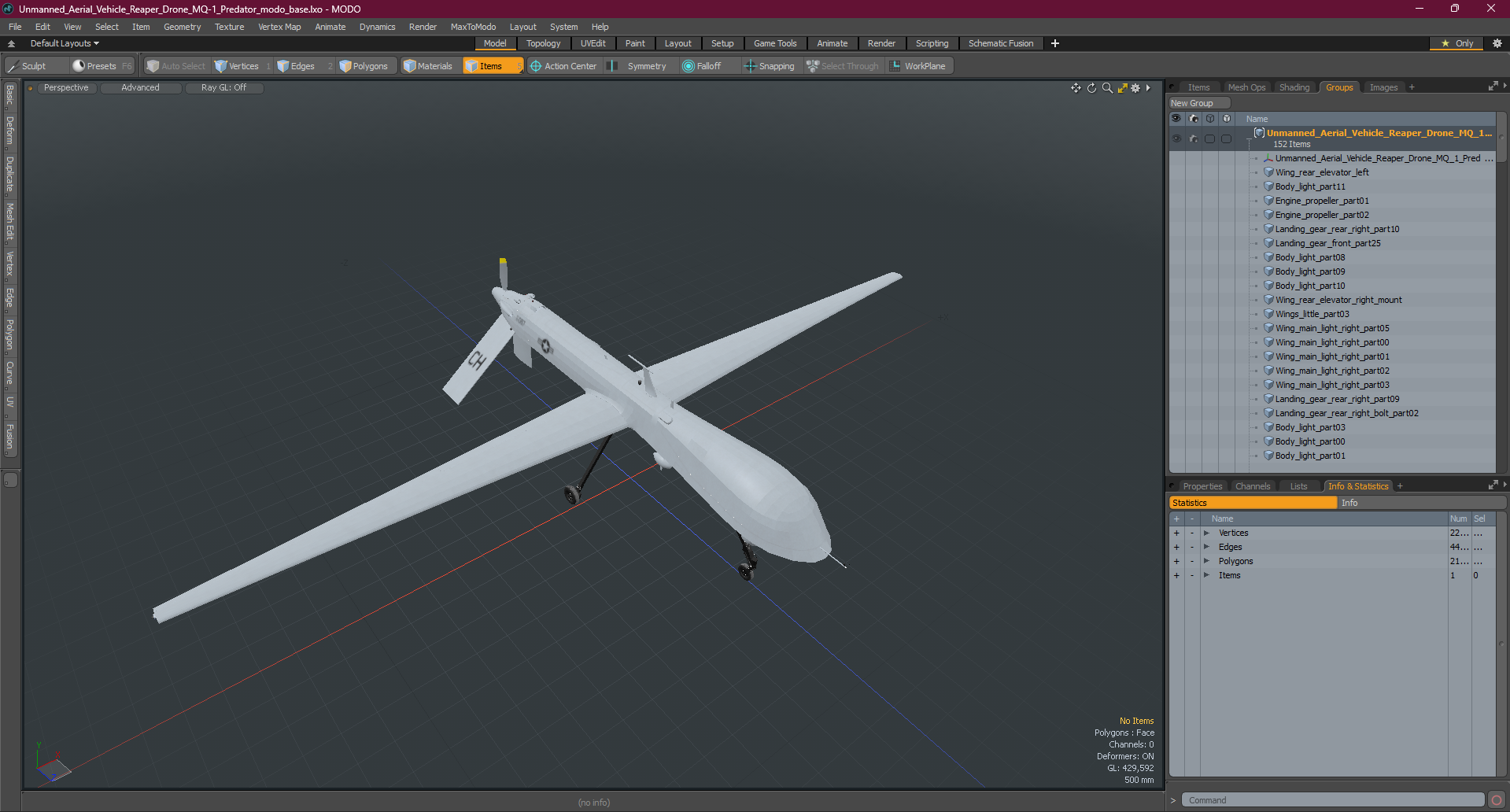This screenshot has height=812, width=1510.
Task: Click minus button on Polygons row
Action: 1192,561
